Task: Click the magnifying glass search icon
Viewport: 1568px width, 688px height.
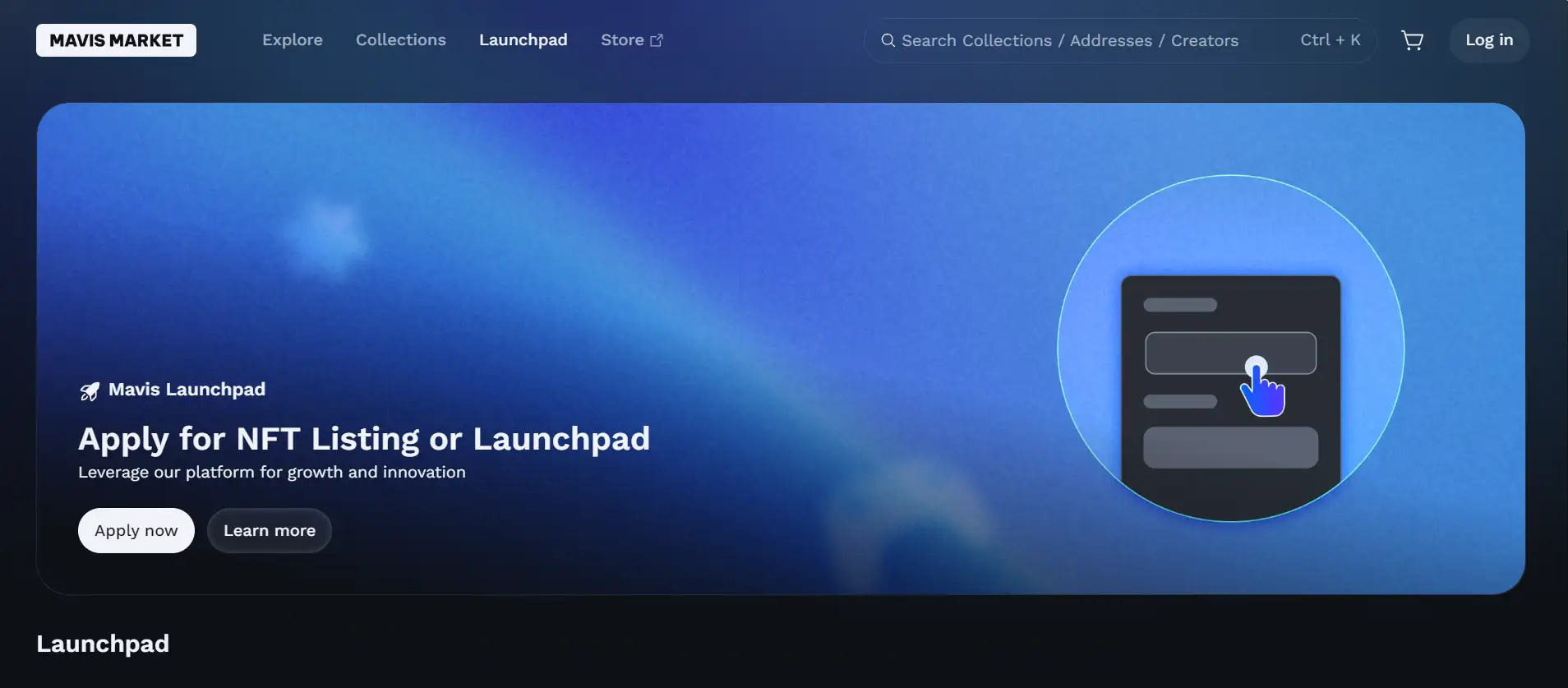Action: [888, 40]
